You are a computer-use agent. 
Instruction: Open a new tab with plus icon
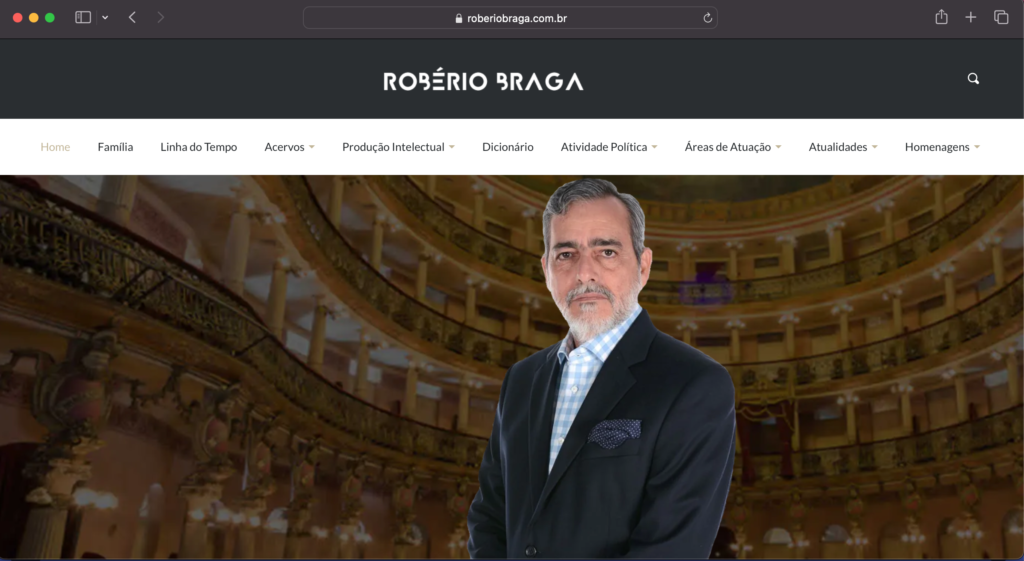click(971, 18)
